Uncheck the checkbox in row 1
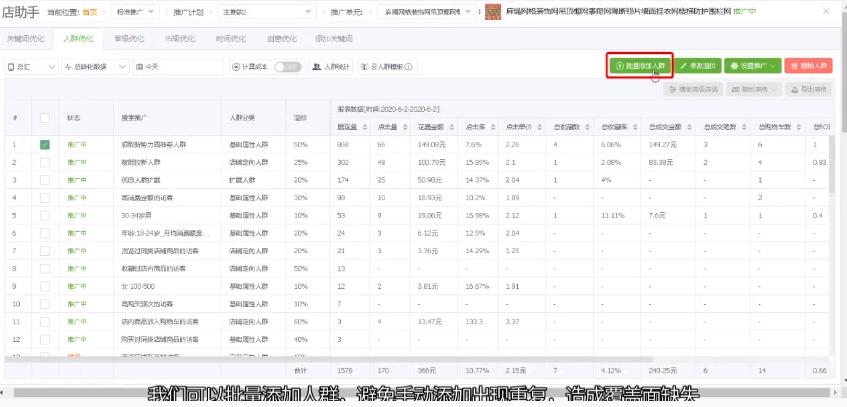This screenshot has height=407, width=847. click(x=45, y=145)
